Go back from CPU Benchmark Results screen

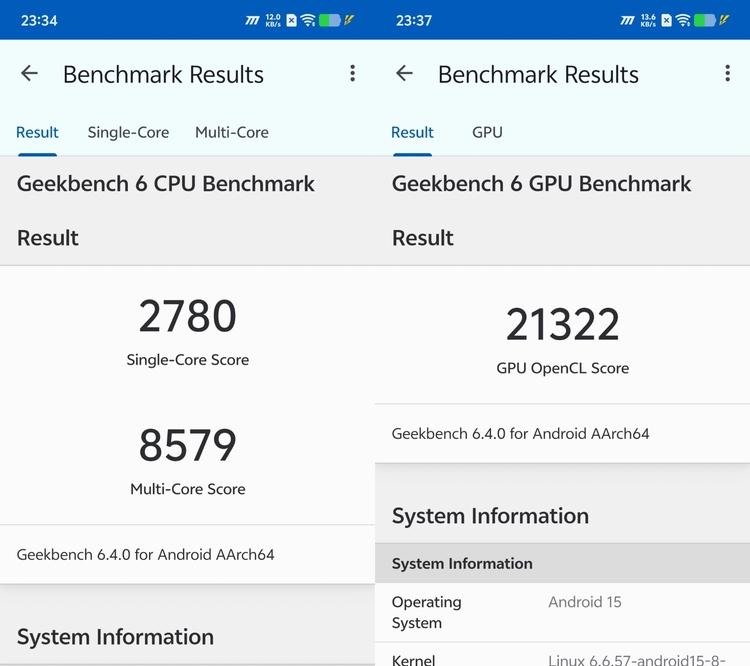[29, 73]
